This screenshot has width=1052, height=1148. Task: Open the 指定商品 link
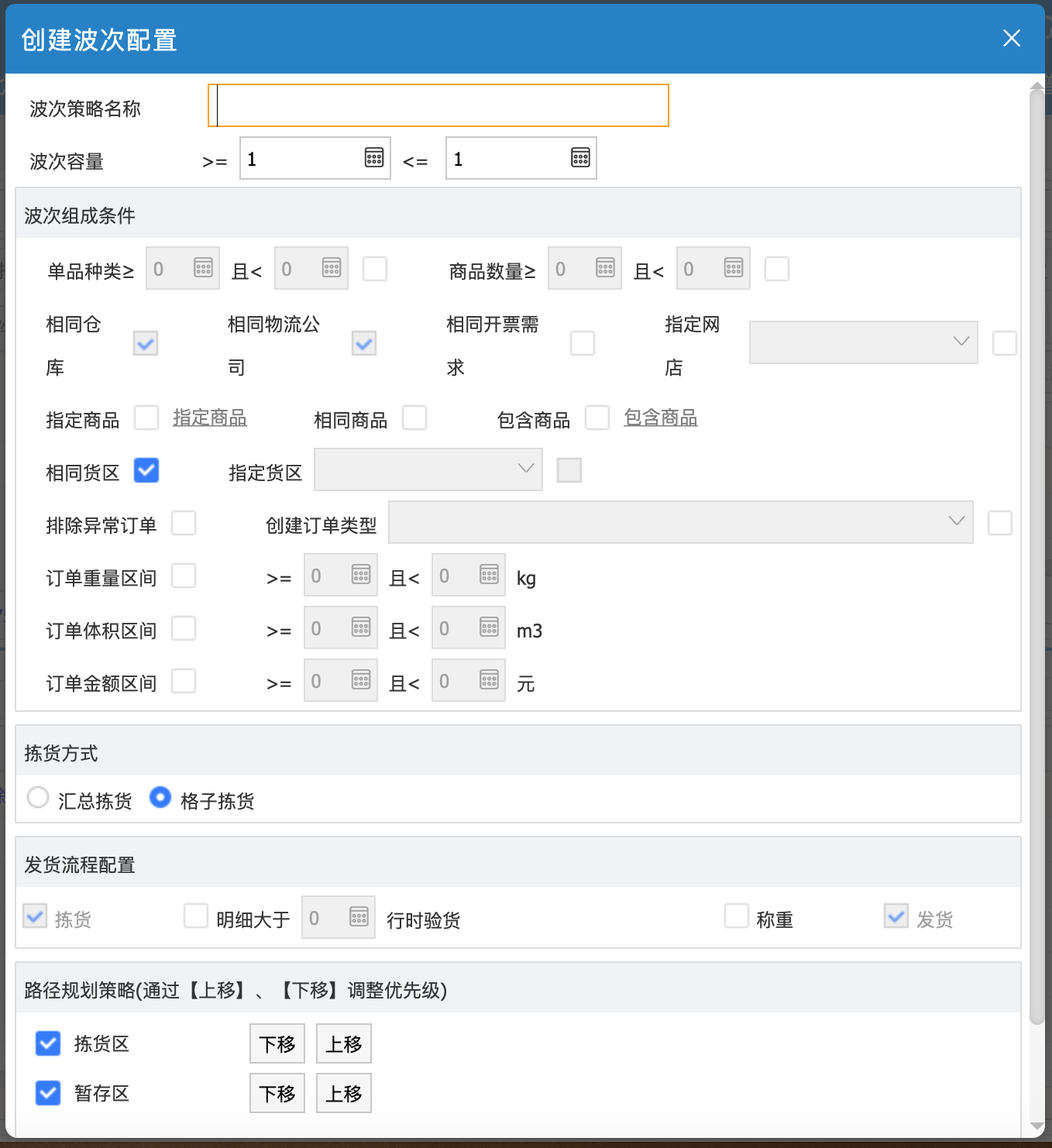tap(210, 418)
